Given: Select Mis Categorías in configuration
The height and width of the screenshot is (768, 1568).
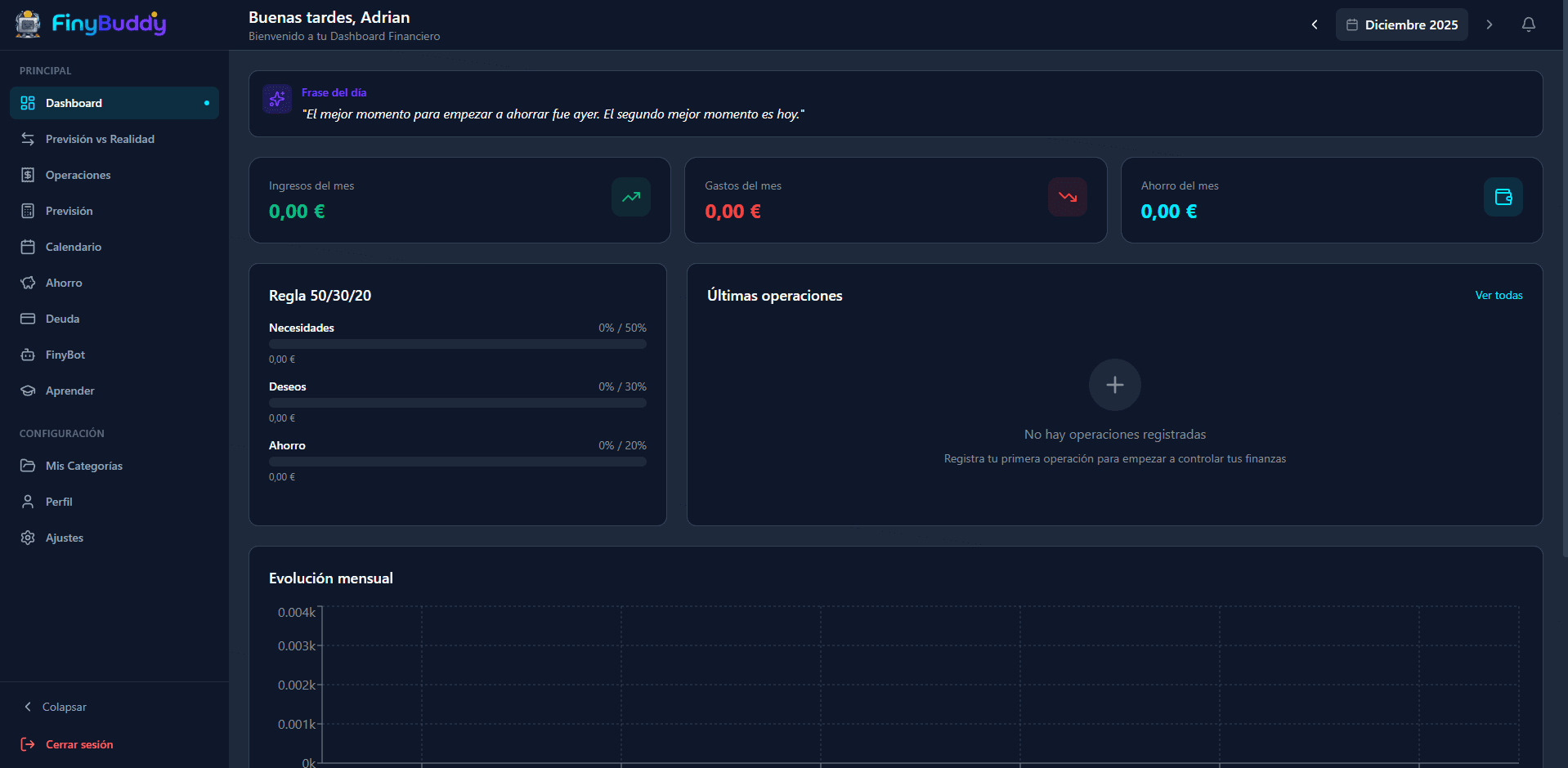Looking at the screenshot, I should (x=83, y=466).
